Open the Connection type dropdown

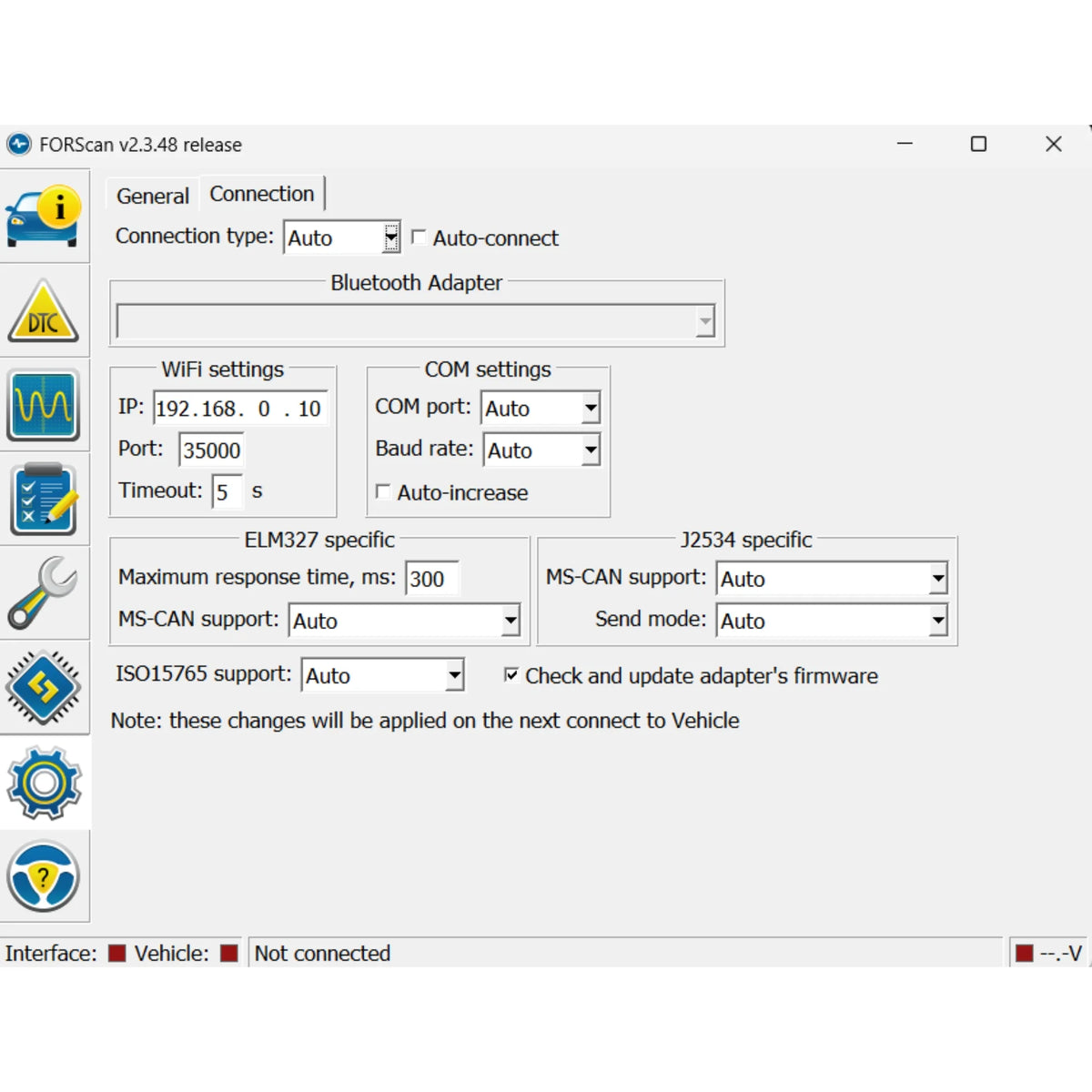point(391,238)
